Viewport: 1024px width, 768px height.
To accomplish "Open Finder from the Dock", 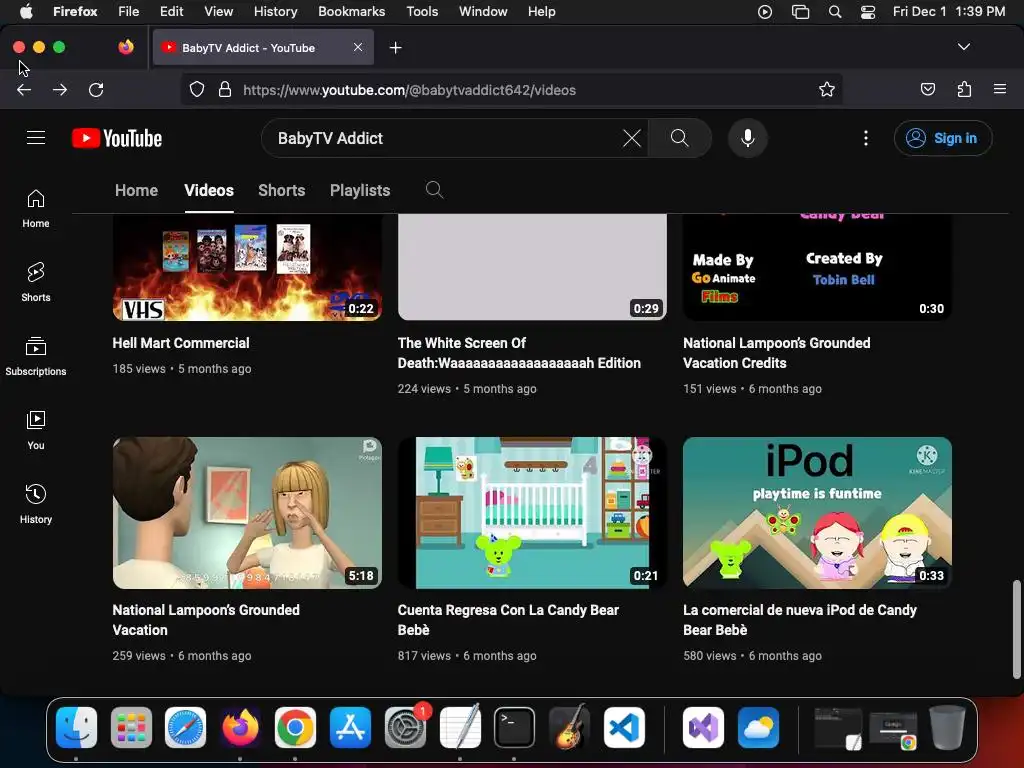I will point(76,727).
